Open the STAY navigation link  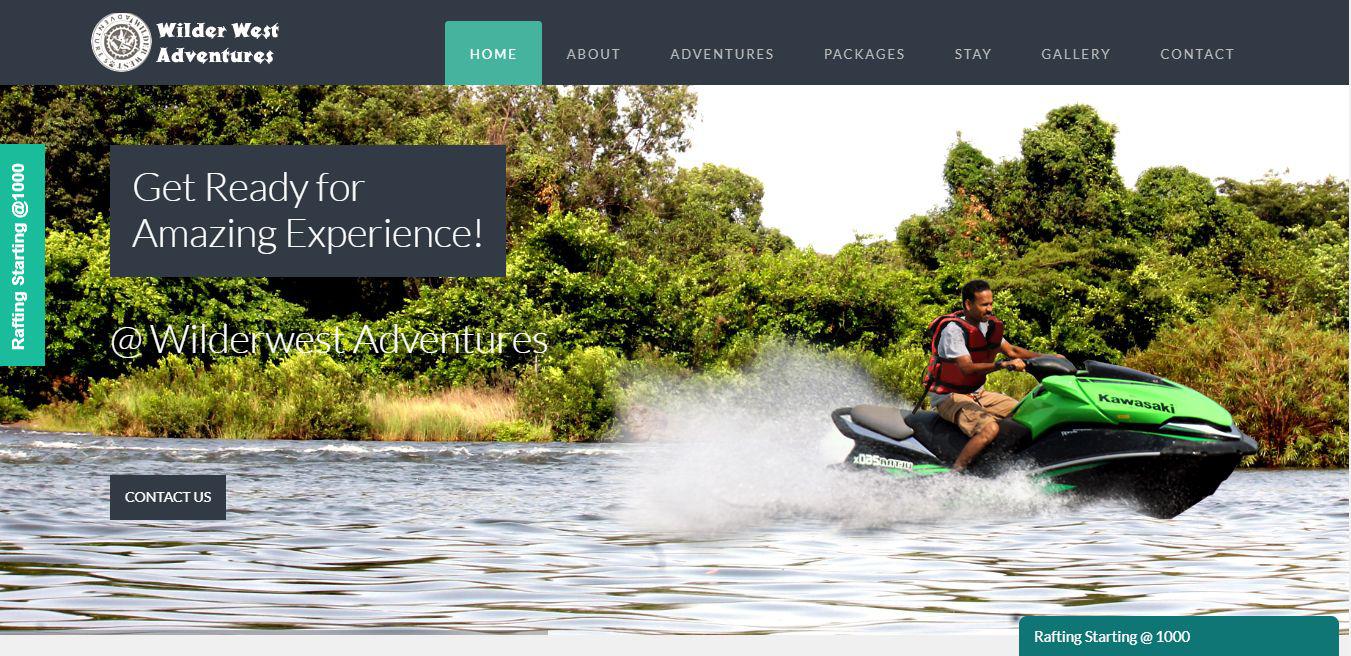tap(973, 54)
